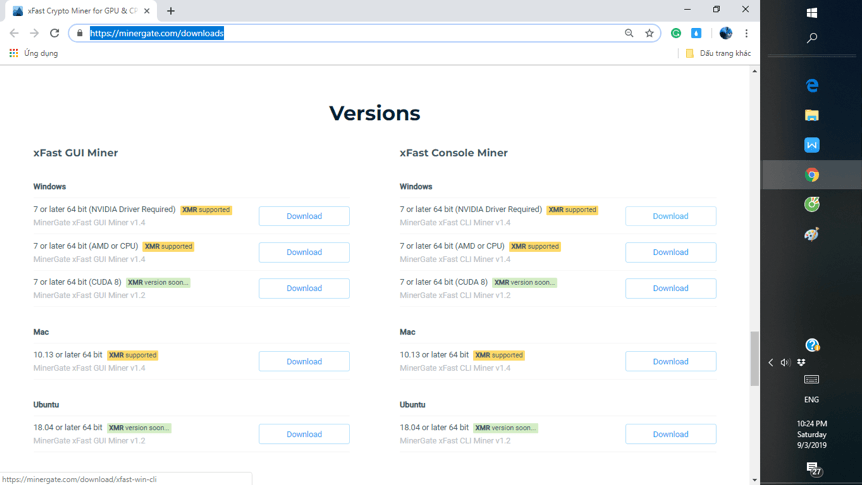Click the Grammarly extension icon
Viewport: 862px width, 485px height.
pyautogui.click(x=676, y=33)
